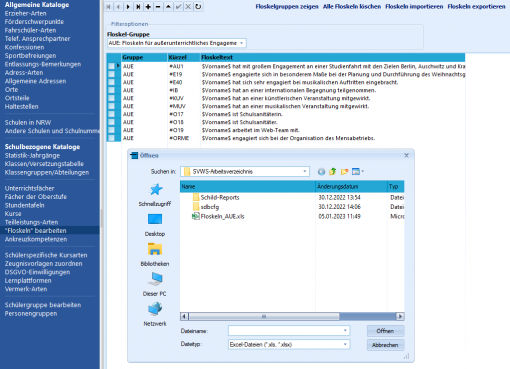Open Stundentafeln catalog in sidebar

[x=24, y=205]
